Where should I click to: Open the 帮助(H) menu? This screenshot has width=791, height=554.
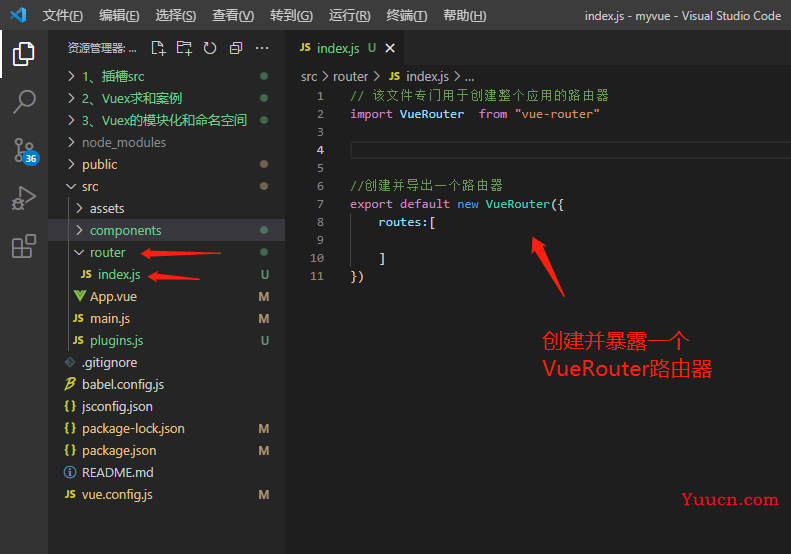[465, 16]
